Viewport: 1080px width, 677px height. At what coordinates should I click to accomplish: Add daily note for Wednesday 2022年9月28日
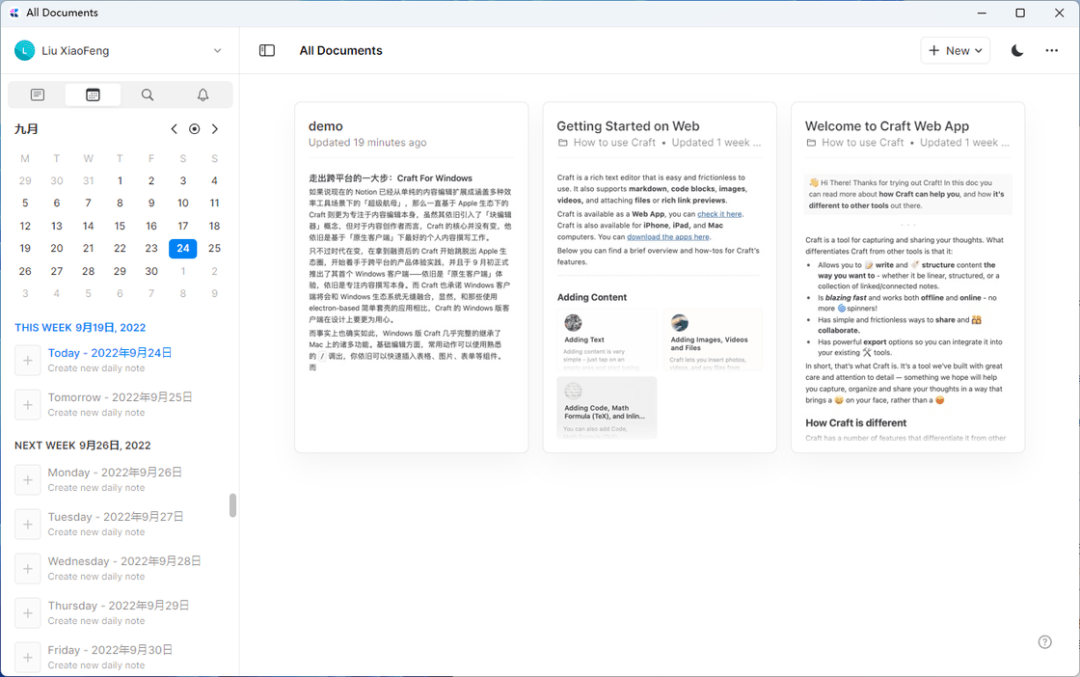pos(28,568)
